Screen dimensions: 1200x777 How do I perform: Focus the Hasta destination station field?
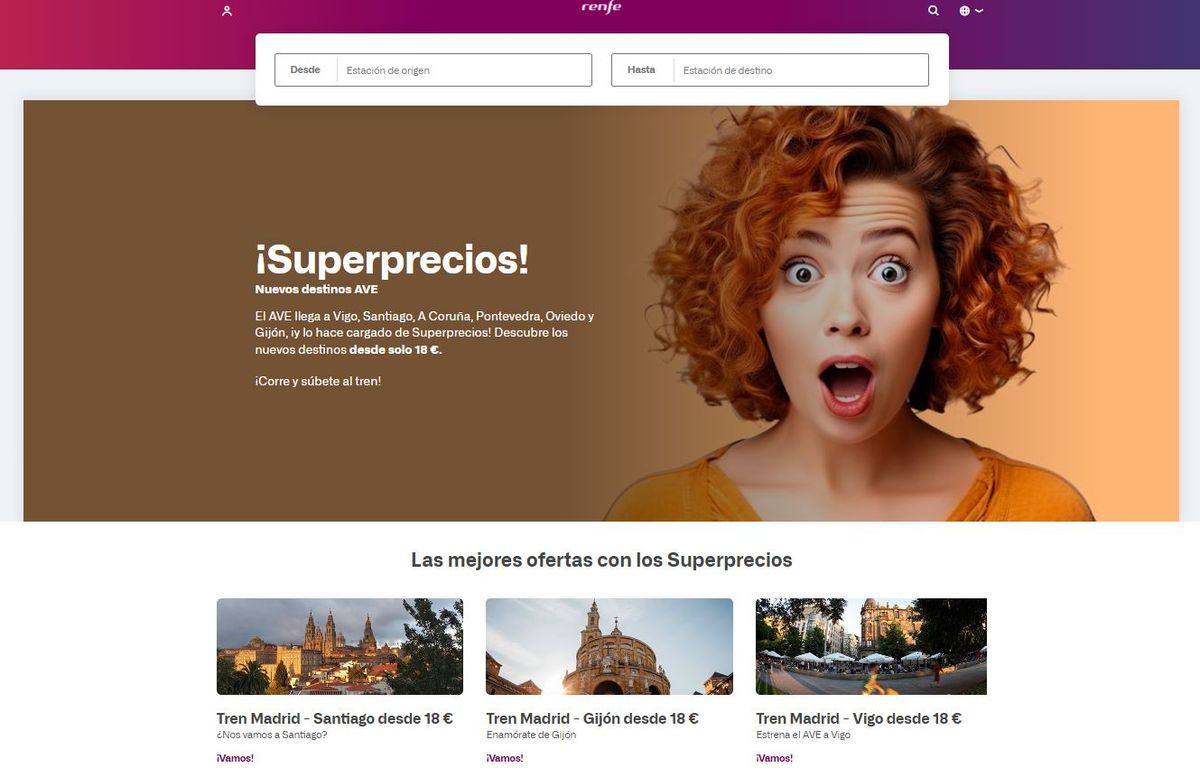click(800, 70)
